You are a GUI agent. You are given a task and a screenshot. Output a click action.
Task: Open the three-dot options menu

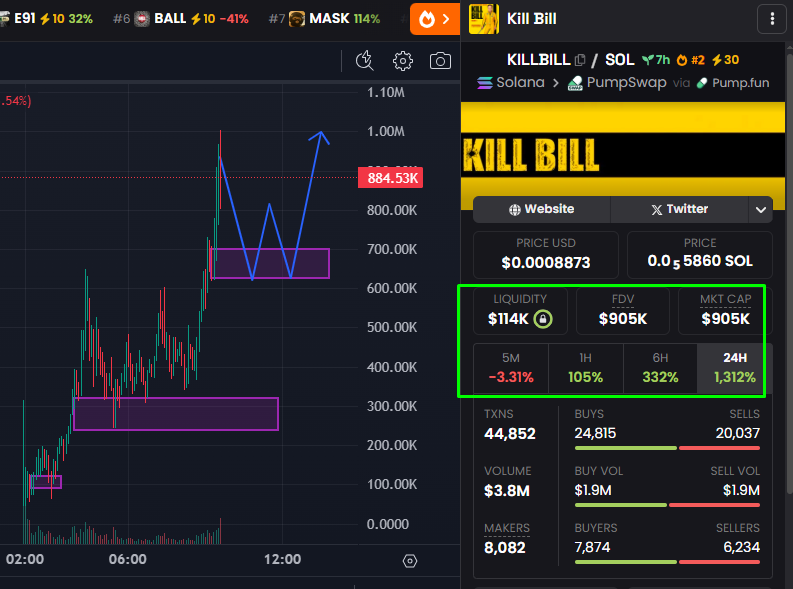772,19
